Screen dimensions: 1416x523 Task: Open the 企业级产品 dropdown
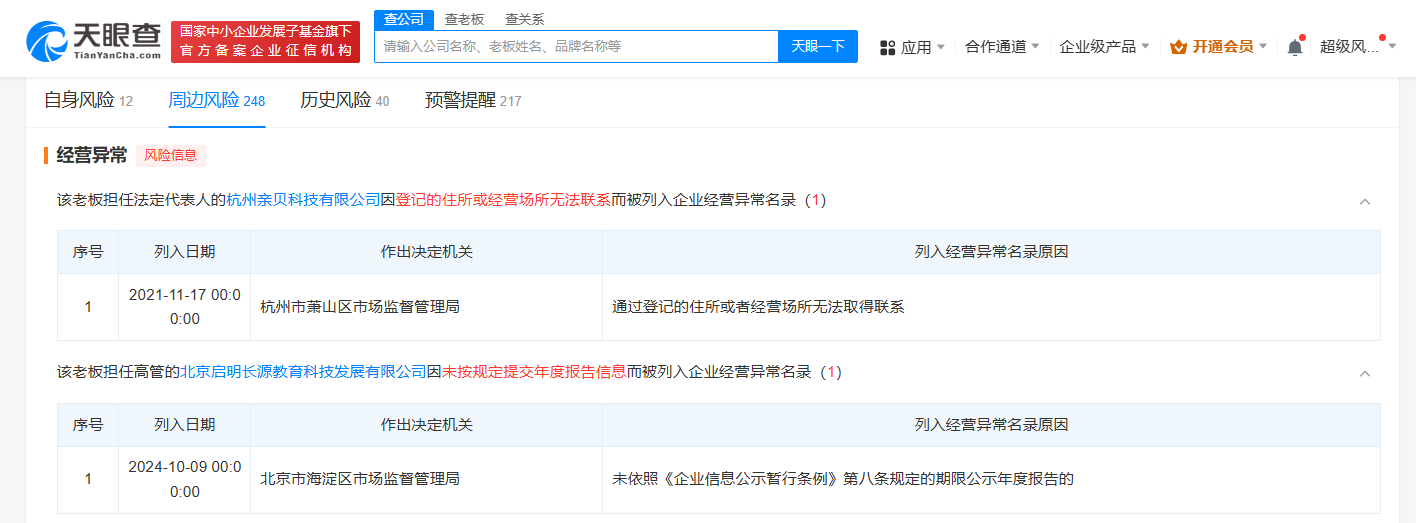point(1104,46)
